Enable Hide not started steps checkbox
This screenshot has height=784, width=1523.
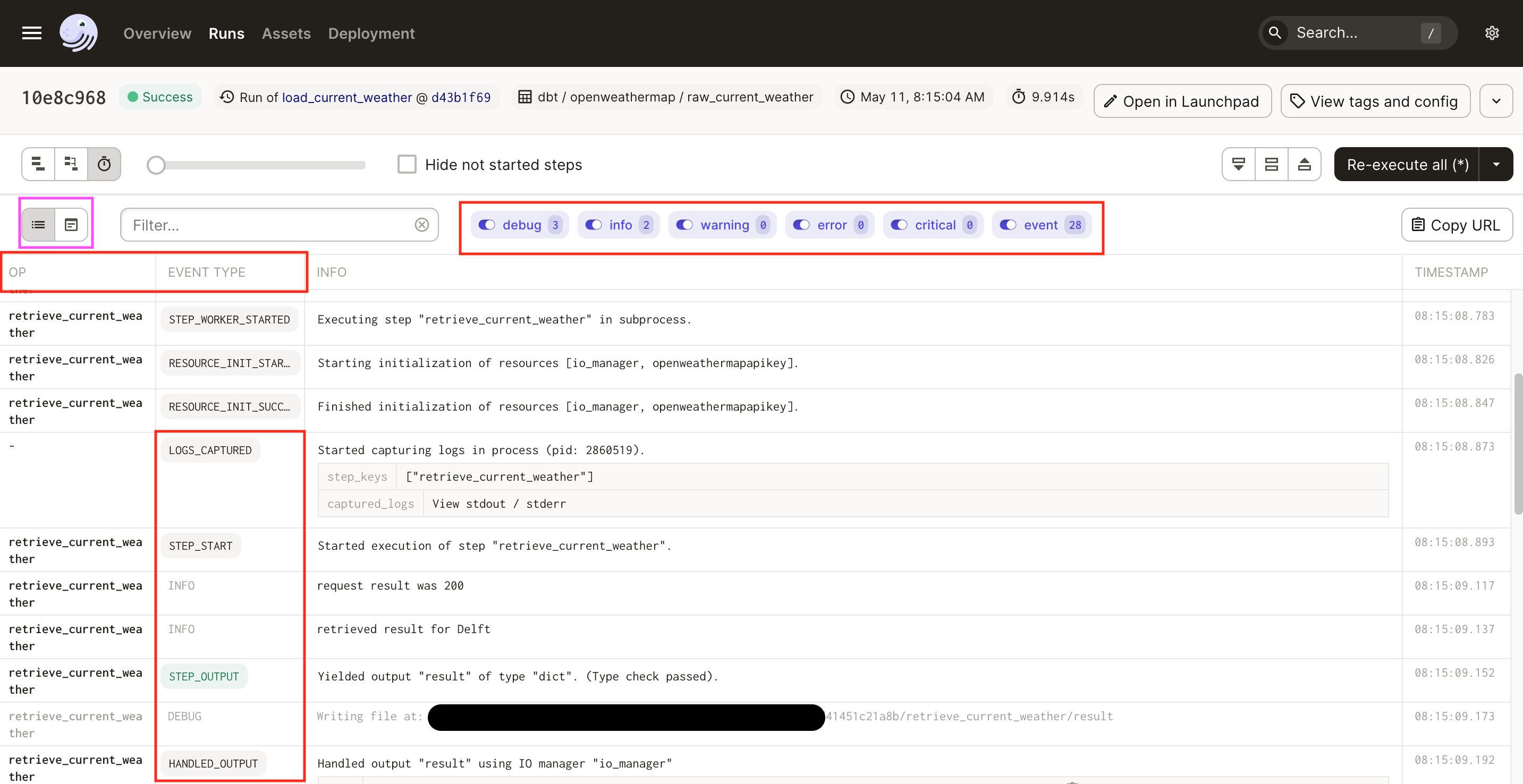pyautogui.click(x=407, y=164)
